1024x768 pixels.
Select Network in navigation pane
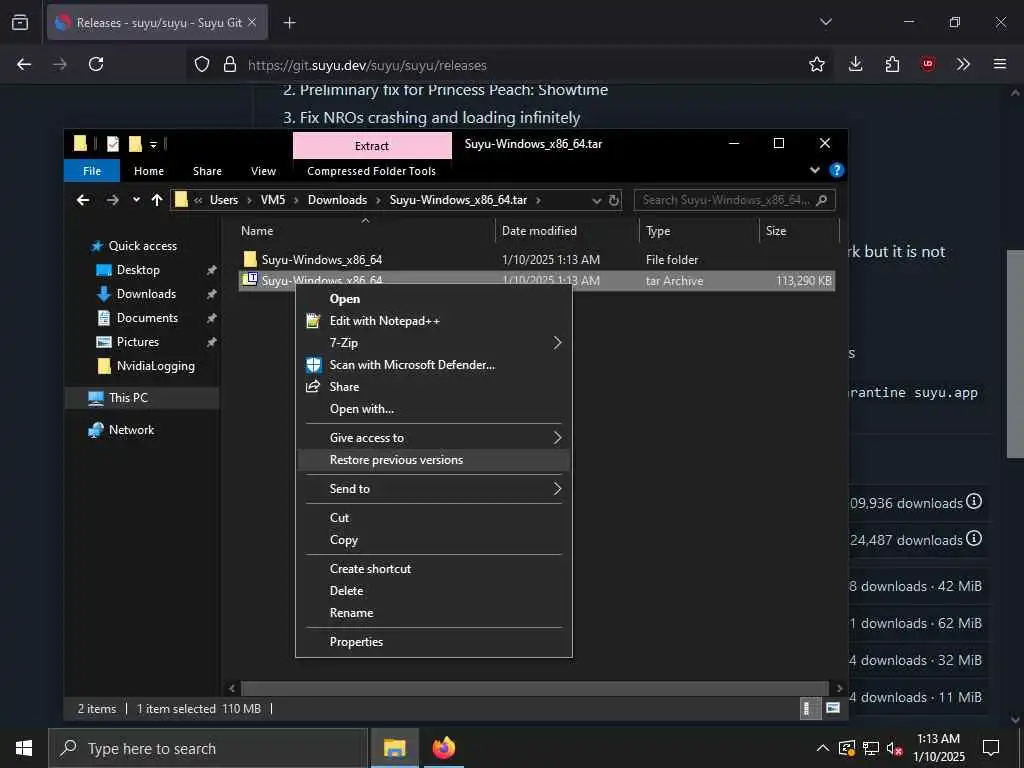[x=131, y=430]
